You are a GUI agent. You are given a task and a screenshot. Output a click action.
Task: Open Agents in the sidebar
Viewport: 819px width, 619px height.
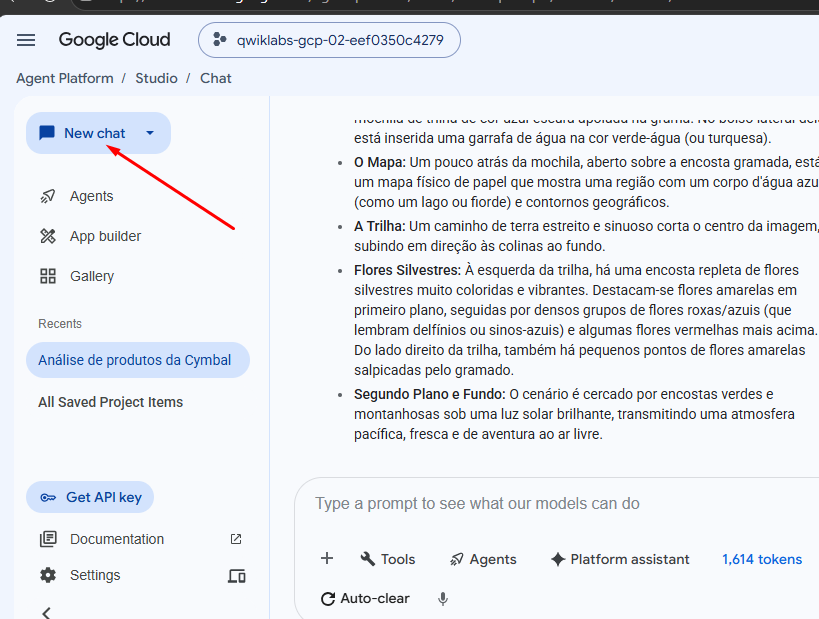coord(91,196)
